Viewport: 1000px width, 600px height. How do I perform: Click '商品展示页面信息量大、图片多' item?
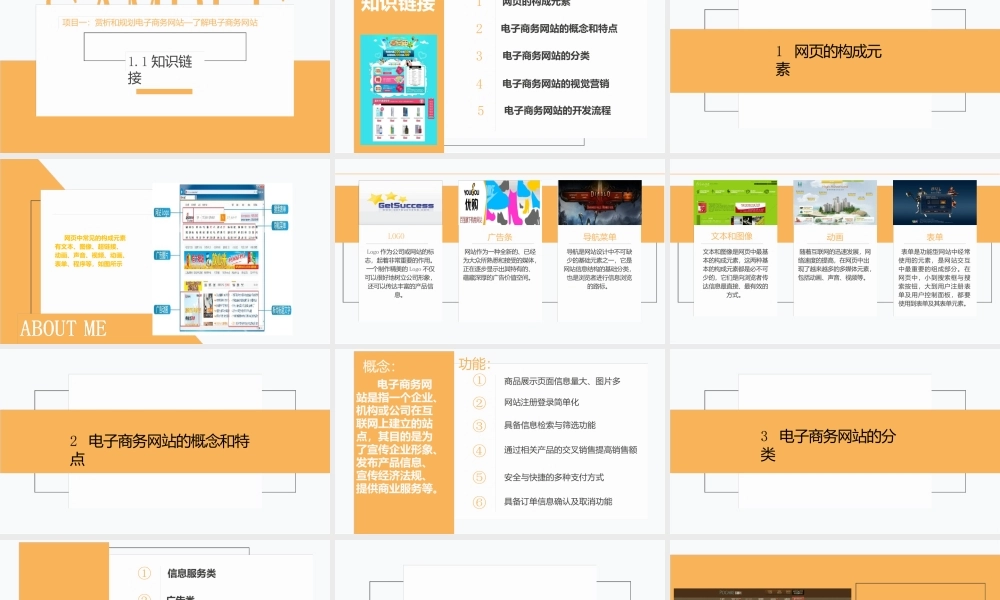coord(562,381)
